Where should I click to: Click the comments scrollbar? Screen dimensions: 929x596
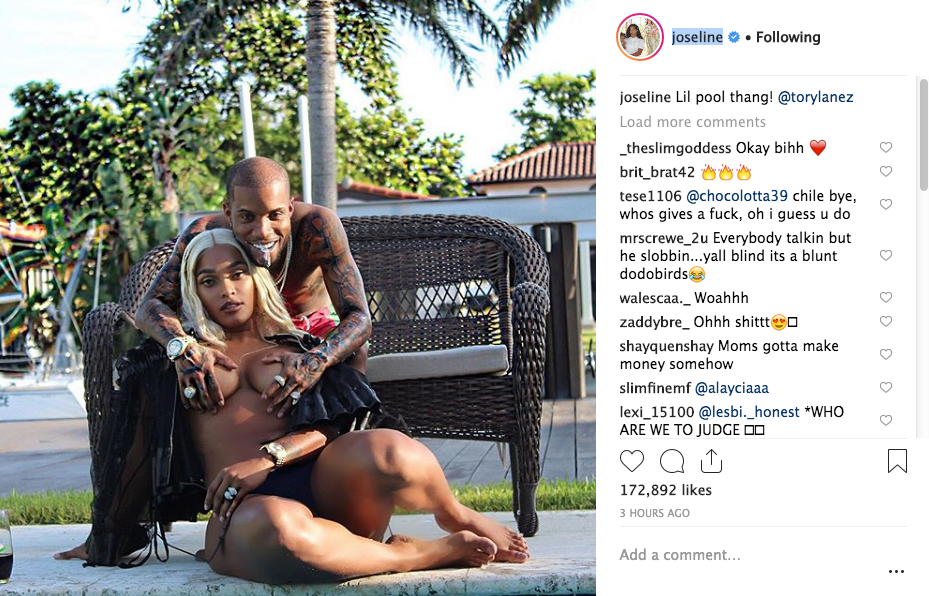tap(924, 135)
